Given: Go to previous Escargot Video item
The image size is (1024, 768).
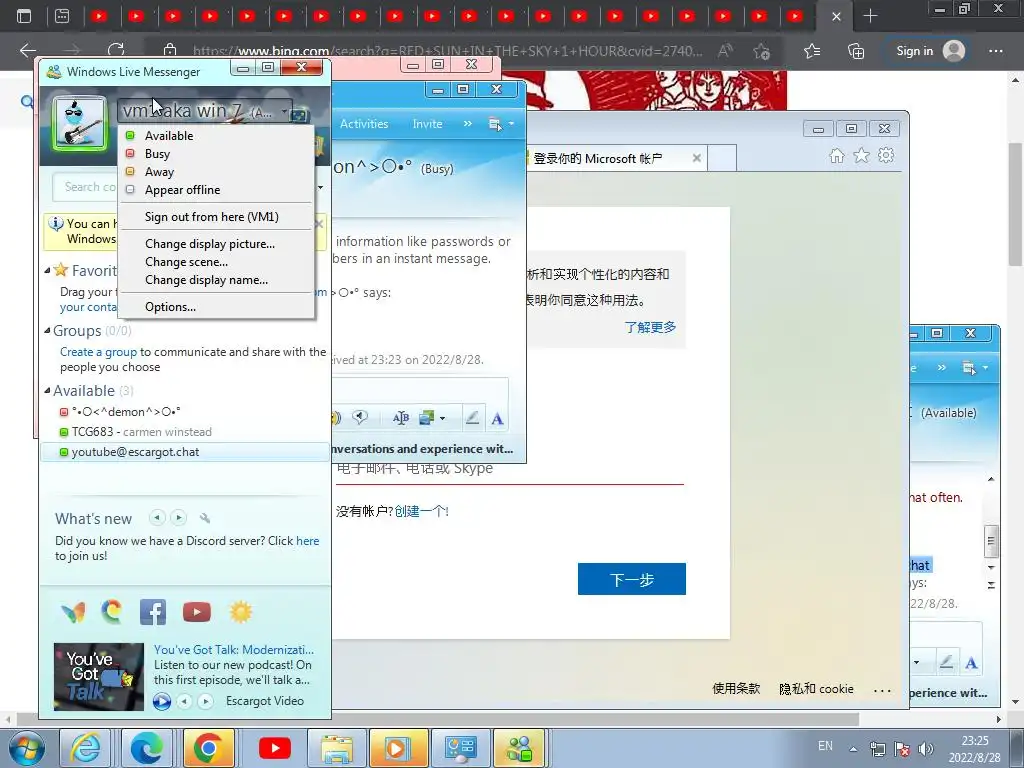Looking at the screenshot, I should coord(185,701).
